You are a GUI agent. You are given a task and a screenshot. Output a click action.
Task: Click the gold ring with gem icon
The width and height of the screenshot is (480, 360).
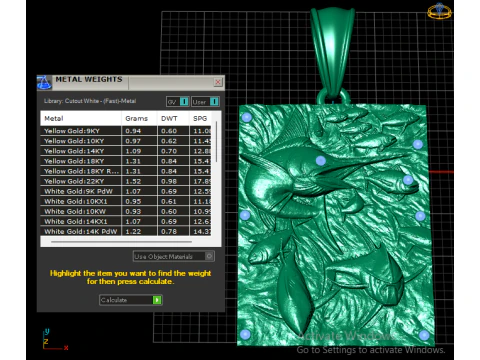click(x=439, y=11)
